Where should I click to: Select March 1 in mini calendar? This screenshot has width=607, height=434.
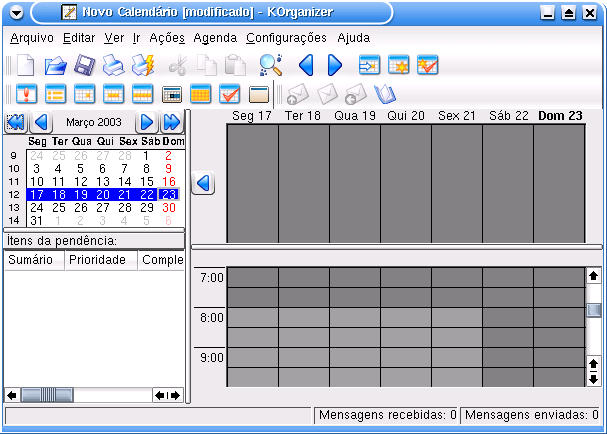click(146, 156)
